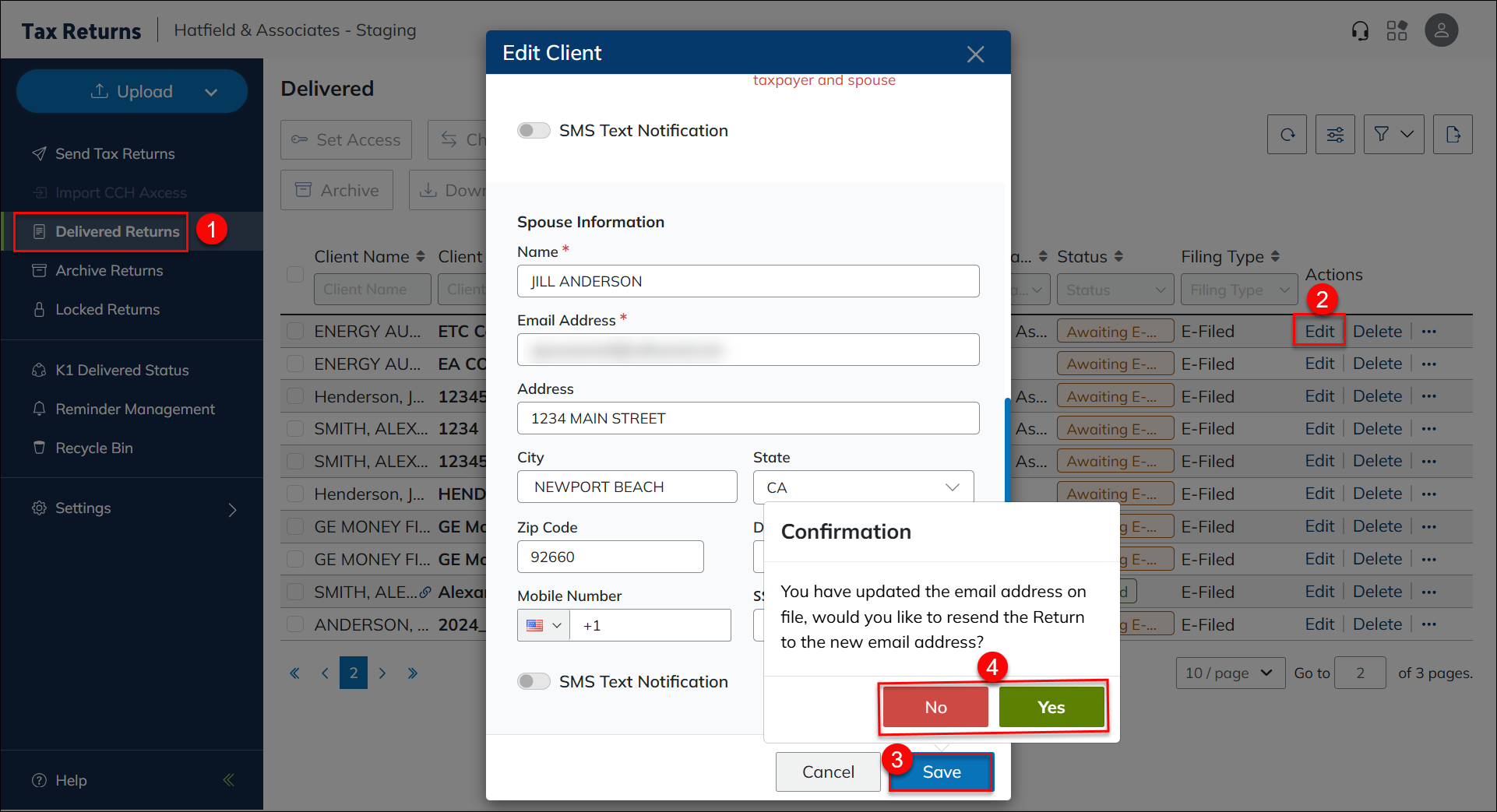Viewport: 1497px width, 812px height.
Task: Click the refresh grid icon
Action: 1287,135
